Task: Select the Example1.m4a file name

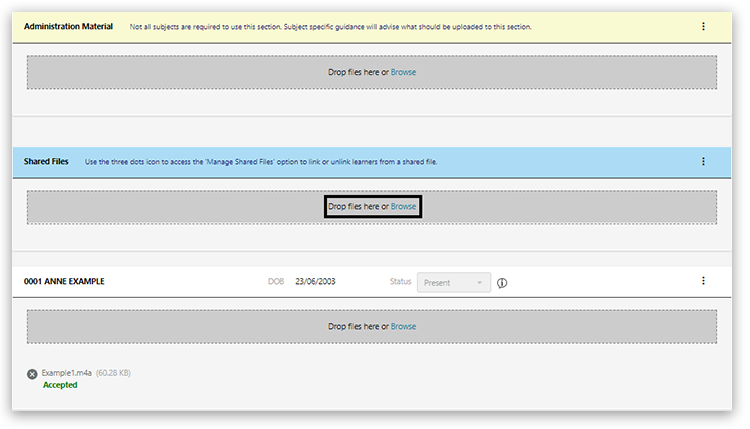Action: point(67,373)
